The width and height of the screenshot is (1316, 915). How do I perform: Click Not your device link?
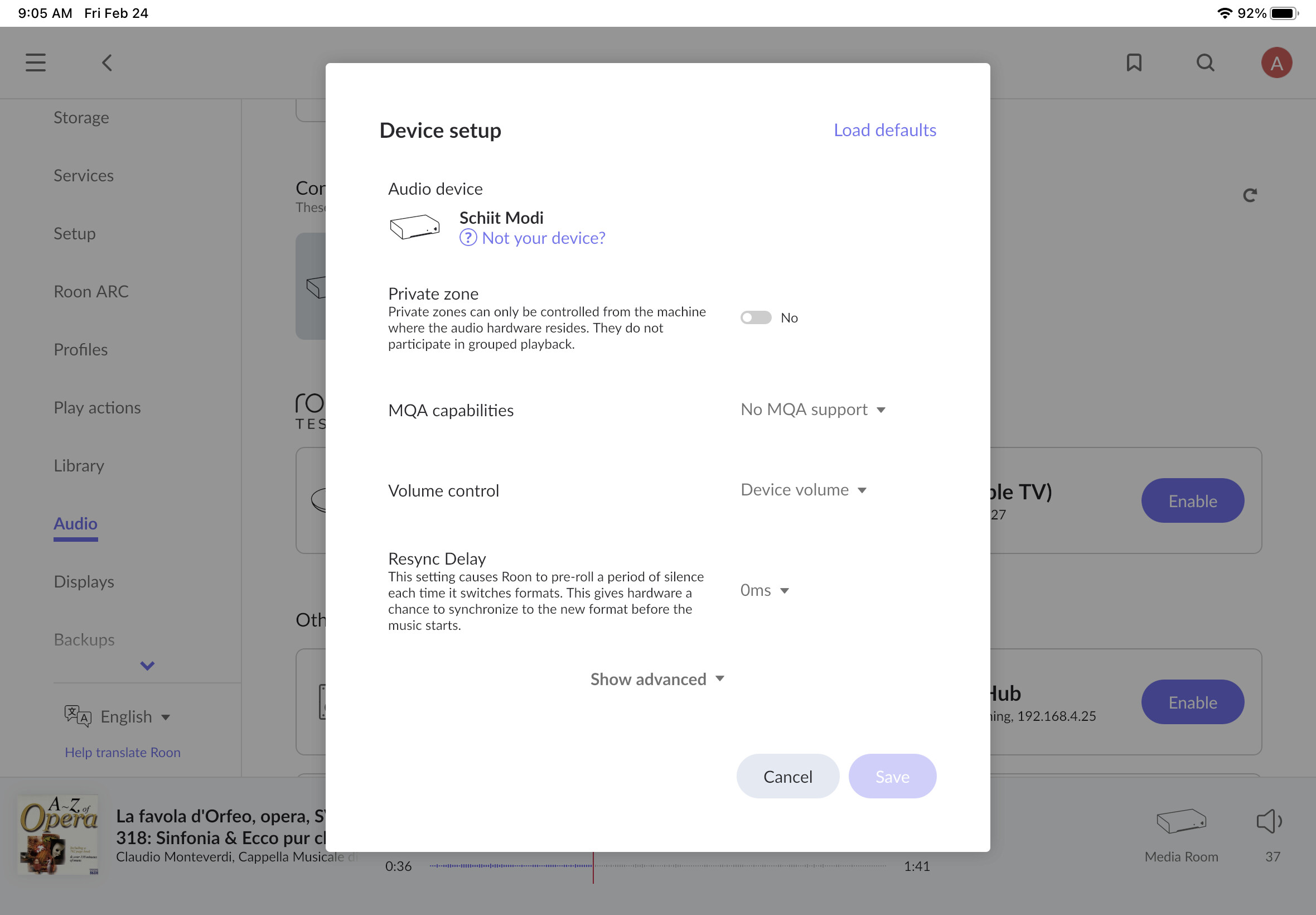pos(543,237)
